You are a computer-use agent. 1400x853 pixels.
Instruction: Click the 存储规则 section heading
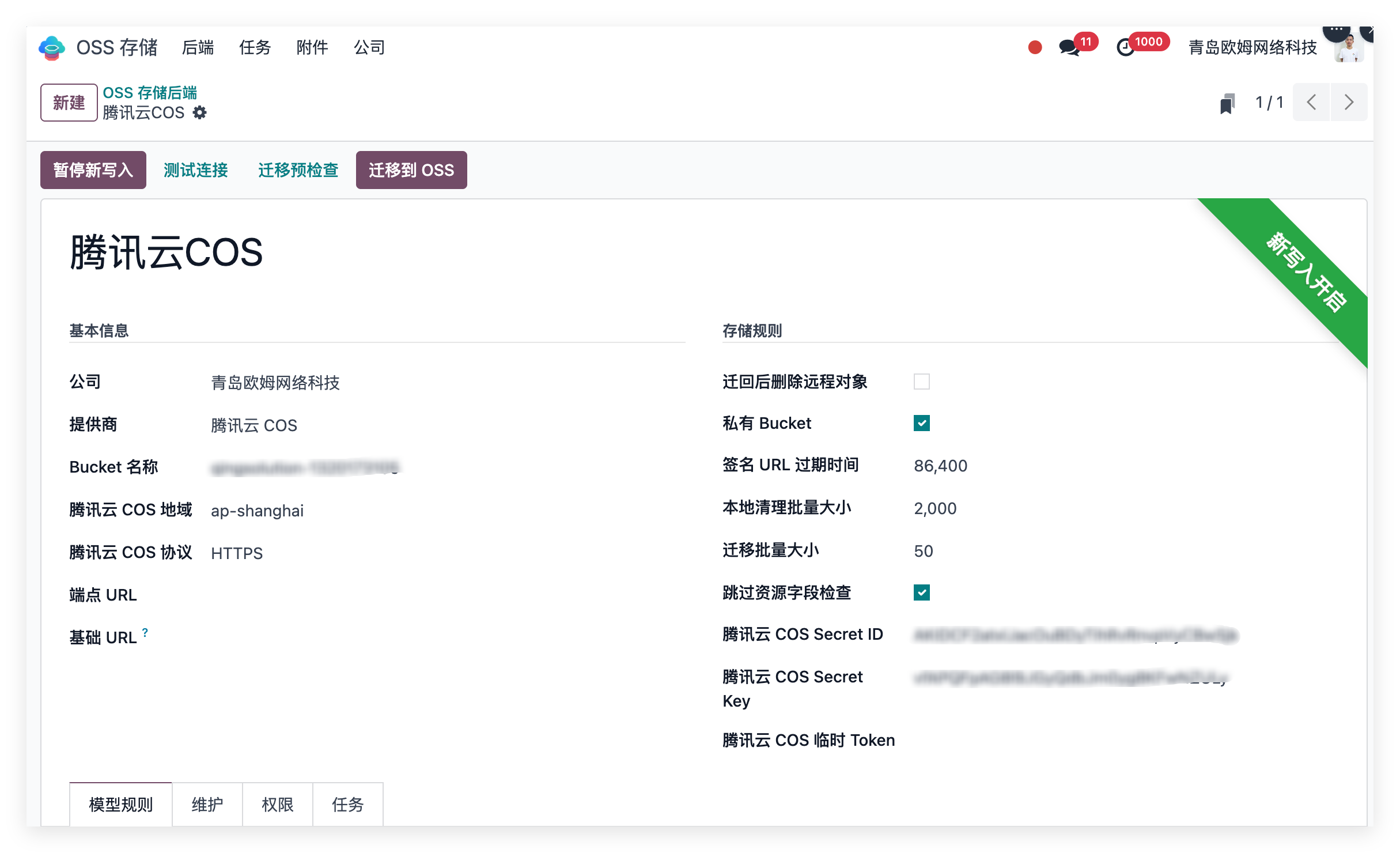[752, 330]
